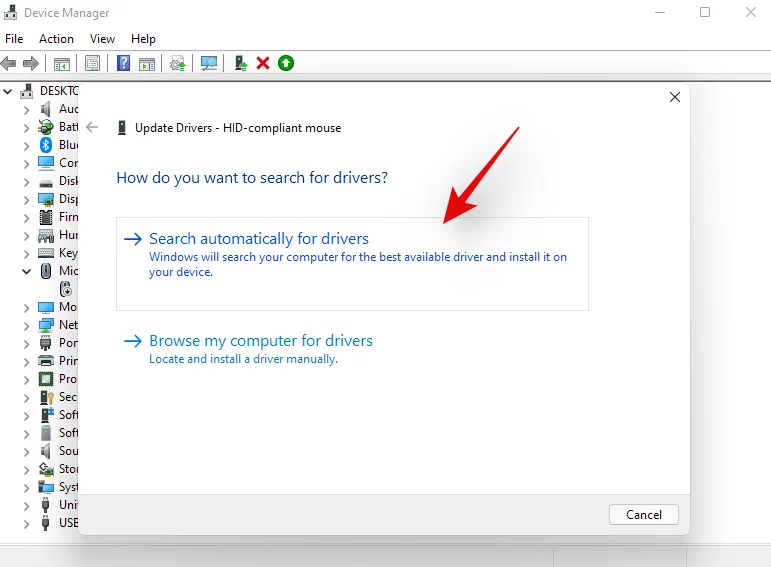Select the Human Interface Devices icon
The image size is (771, 567).
click(46, 235)
